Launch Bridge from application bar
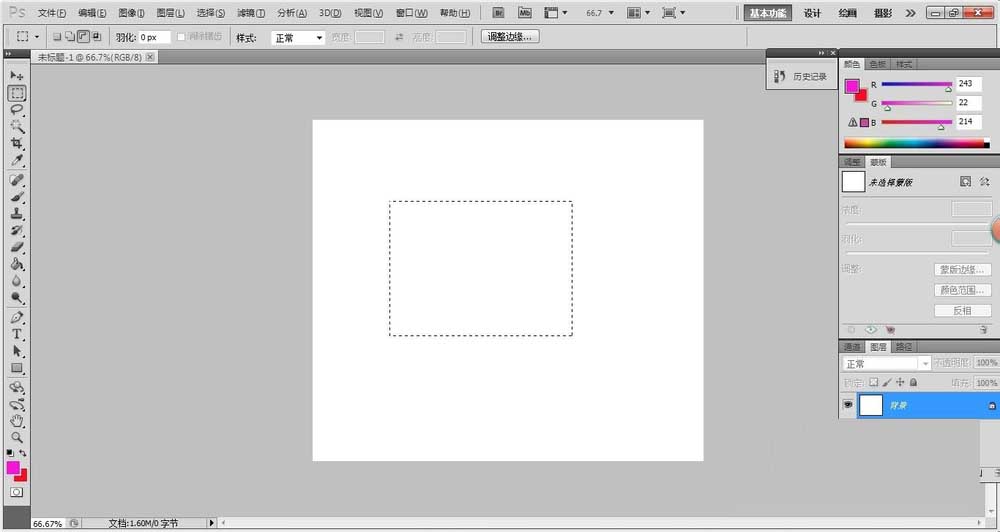Screen dimensions: 1000x532 tap(499, 13)
